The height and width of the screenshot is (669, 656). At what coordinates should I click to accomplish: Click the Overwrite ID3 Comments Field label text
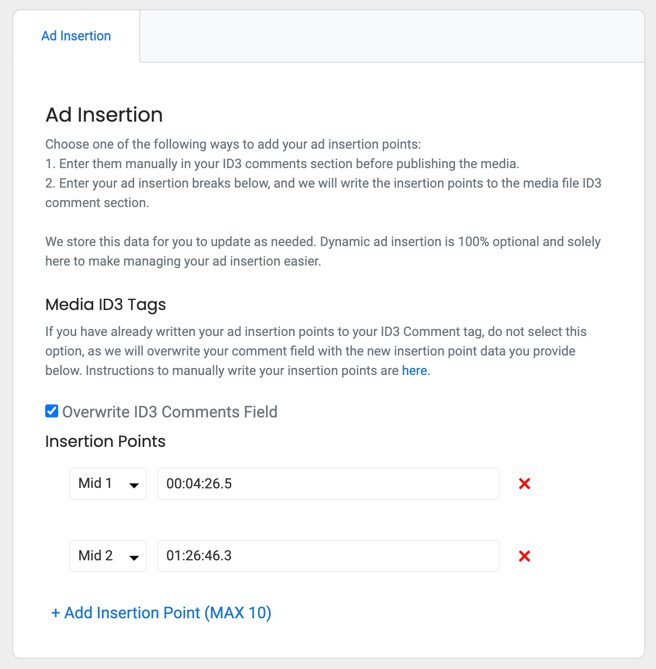pyautogui.click(x=170, y=412)
